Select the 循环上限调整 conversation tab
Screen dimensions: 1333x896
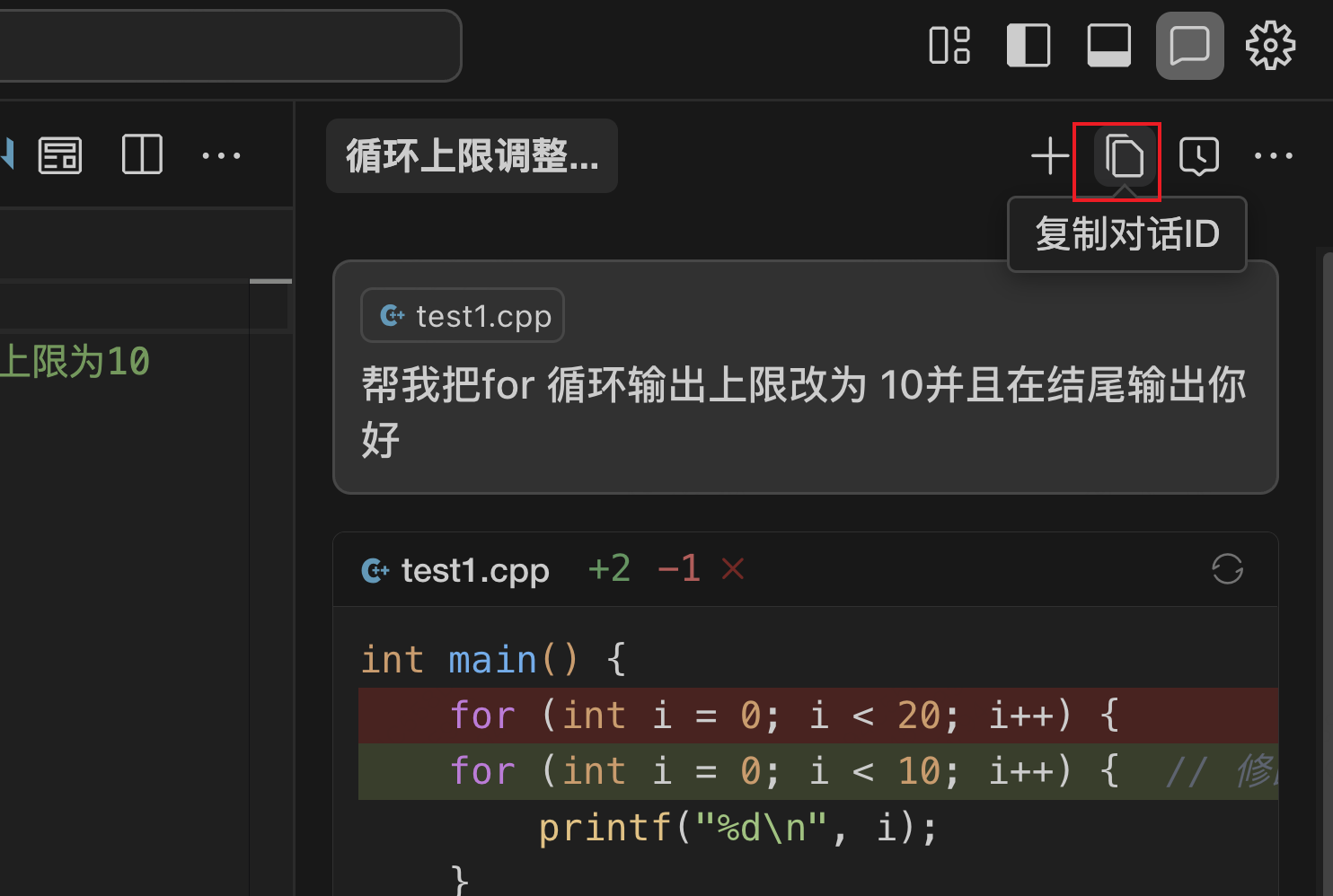point(472,156)
